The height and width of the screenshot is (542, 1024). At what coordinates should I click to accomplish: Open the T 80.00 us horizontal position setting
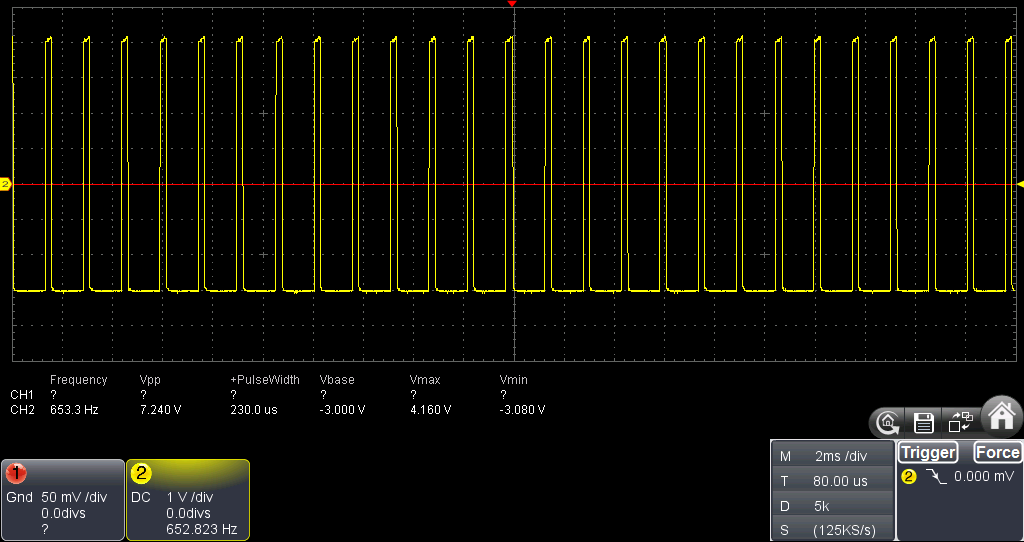(832, 480)
